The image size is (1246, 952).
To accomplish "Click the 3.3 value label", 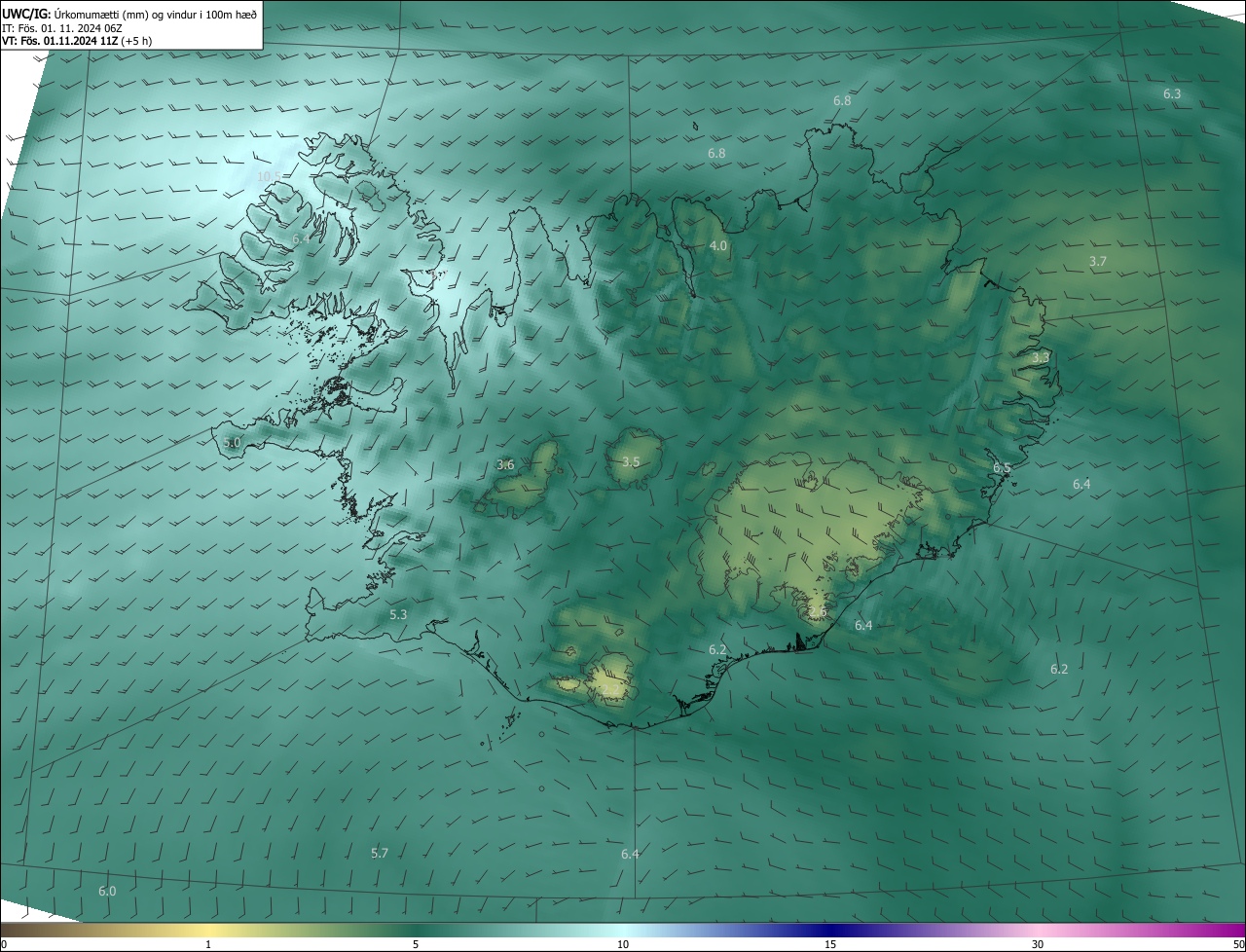I will pyautogui.click(x=1041, y=357).
